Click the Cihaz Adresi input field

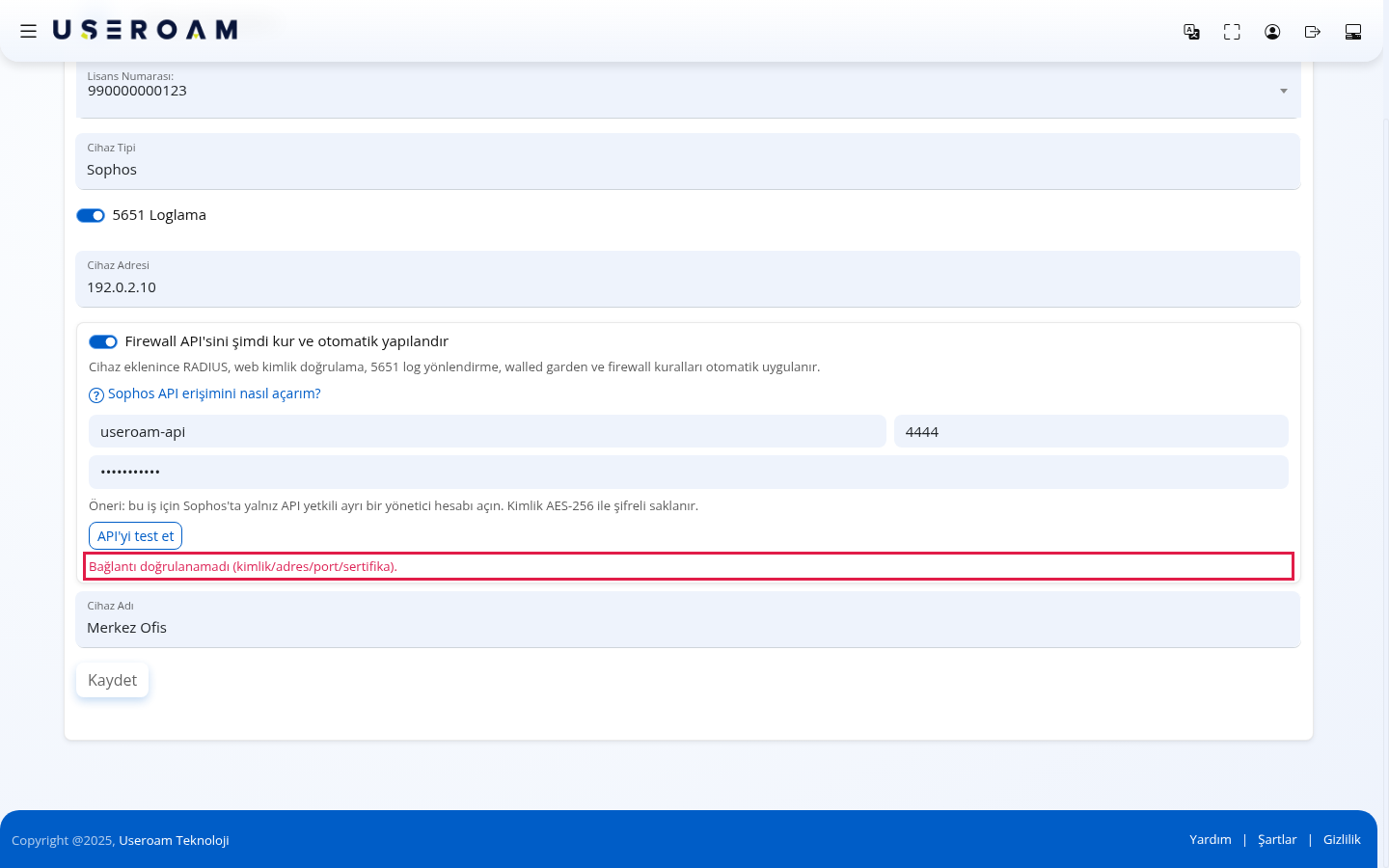[688, 279]
